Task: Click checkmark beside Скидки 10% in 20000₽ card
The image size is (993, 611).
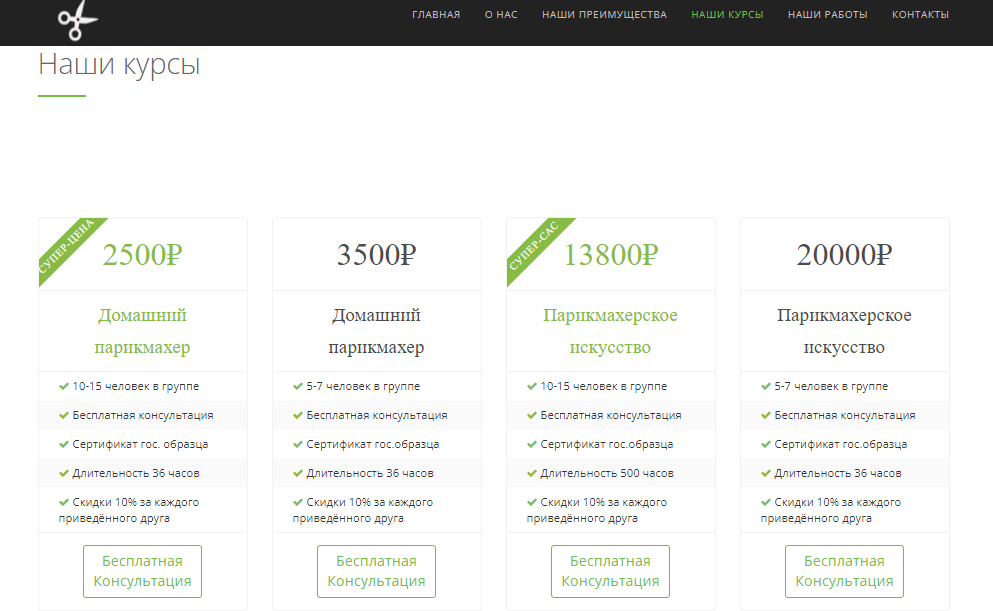Action: point(766,502)
